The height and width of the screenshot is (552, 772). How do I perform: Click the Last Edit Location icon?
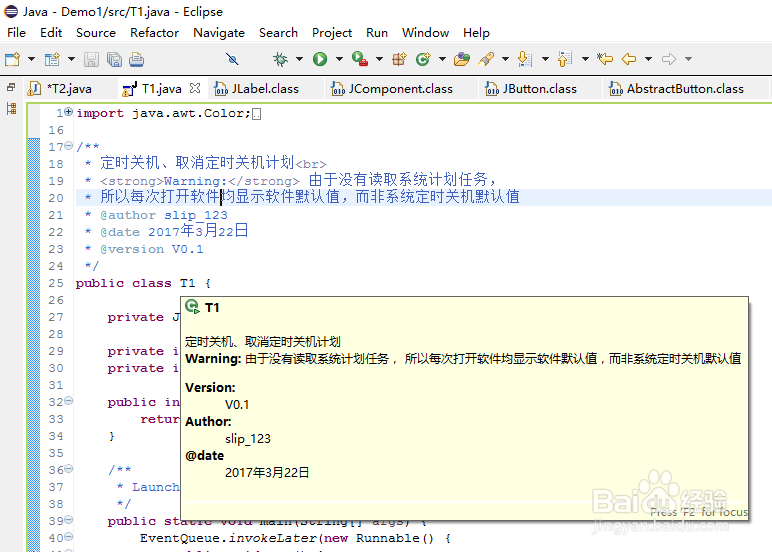(605, 60)
